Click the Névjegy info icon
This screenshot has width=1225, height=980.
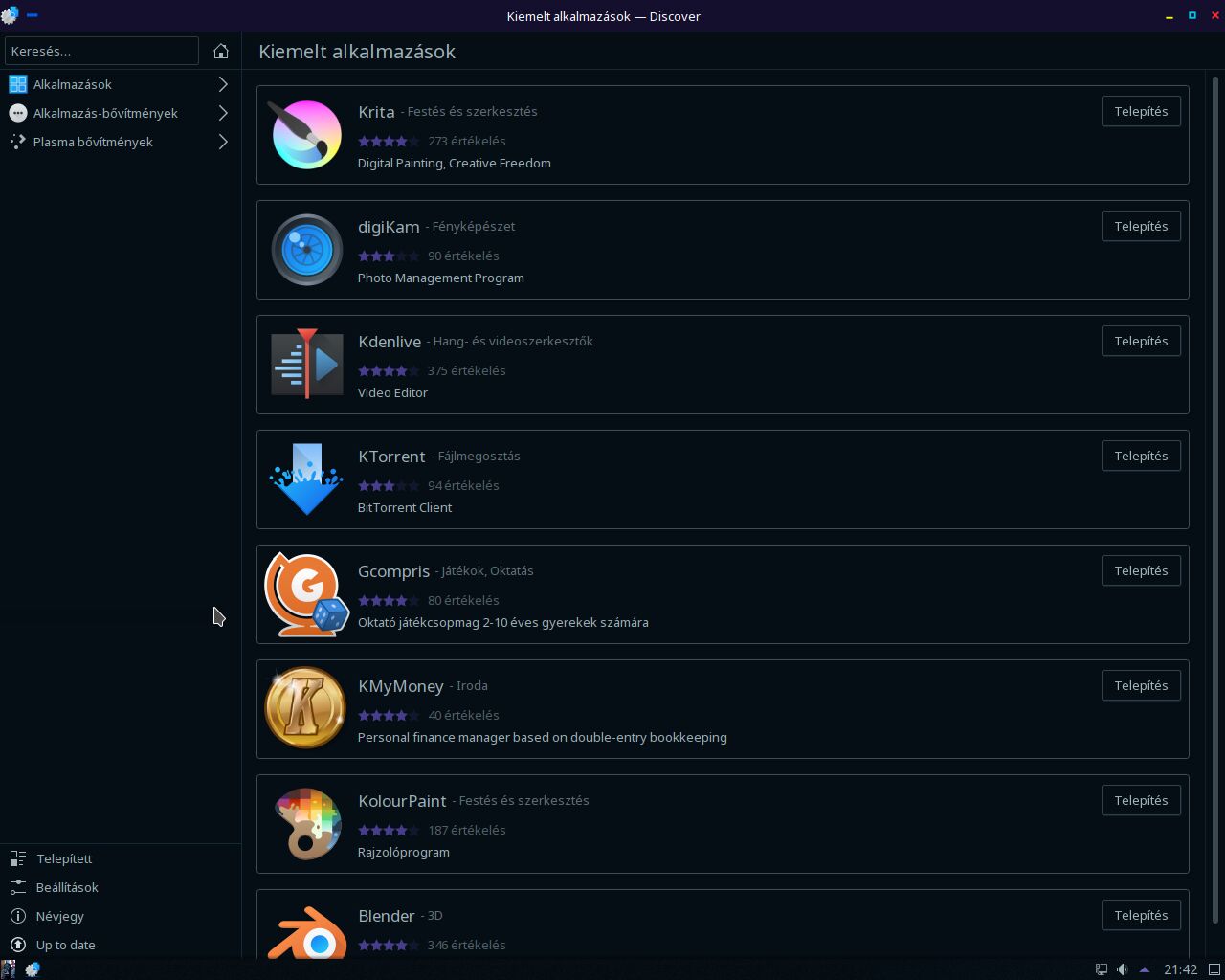pyautogui.click(x=17, y=916)
